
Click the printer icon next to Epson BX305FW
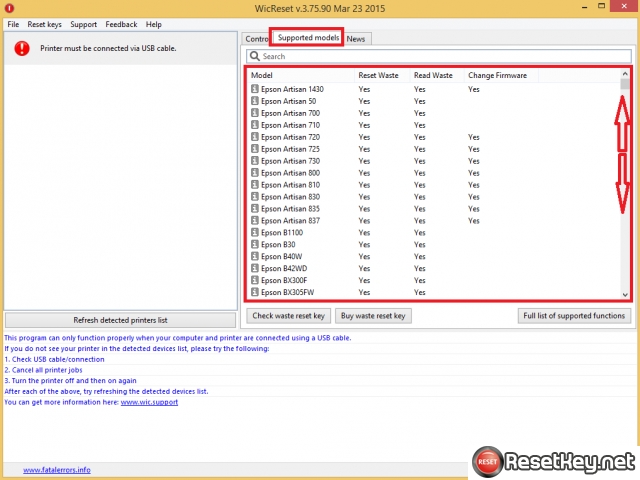pyautogui.click(x=255, y=293)
